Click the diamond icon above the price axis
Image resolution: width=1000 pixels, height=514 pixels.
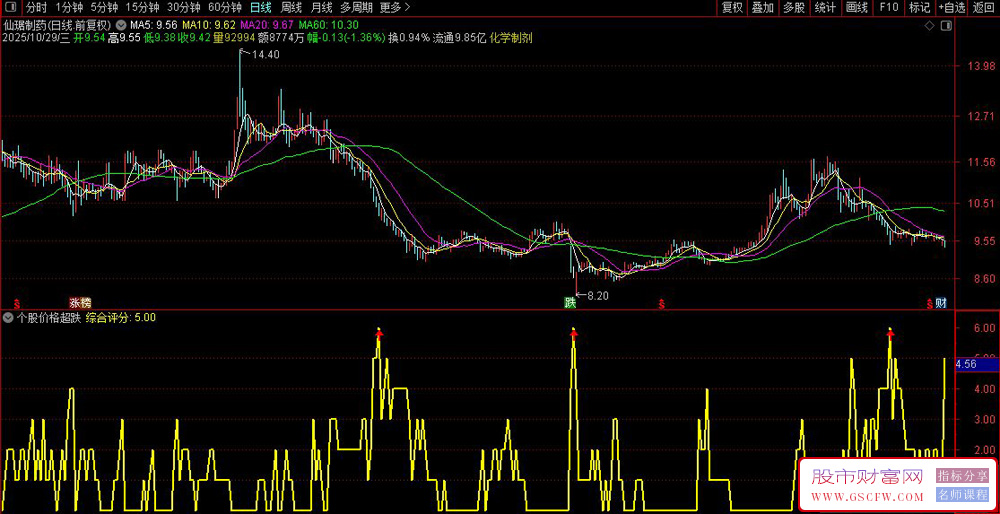pyautogui.click(x=930, y=24)
